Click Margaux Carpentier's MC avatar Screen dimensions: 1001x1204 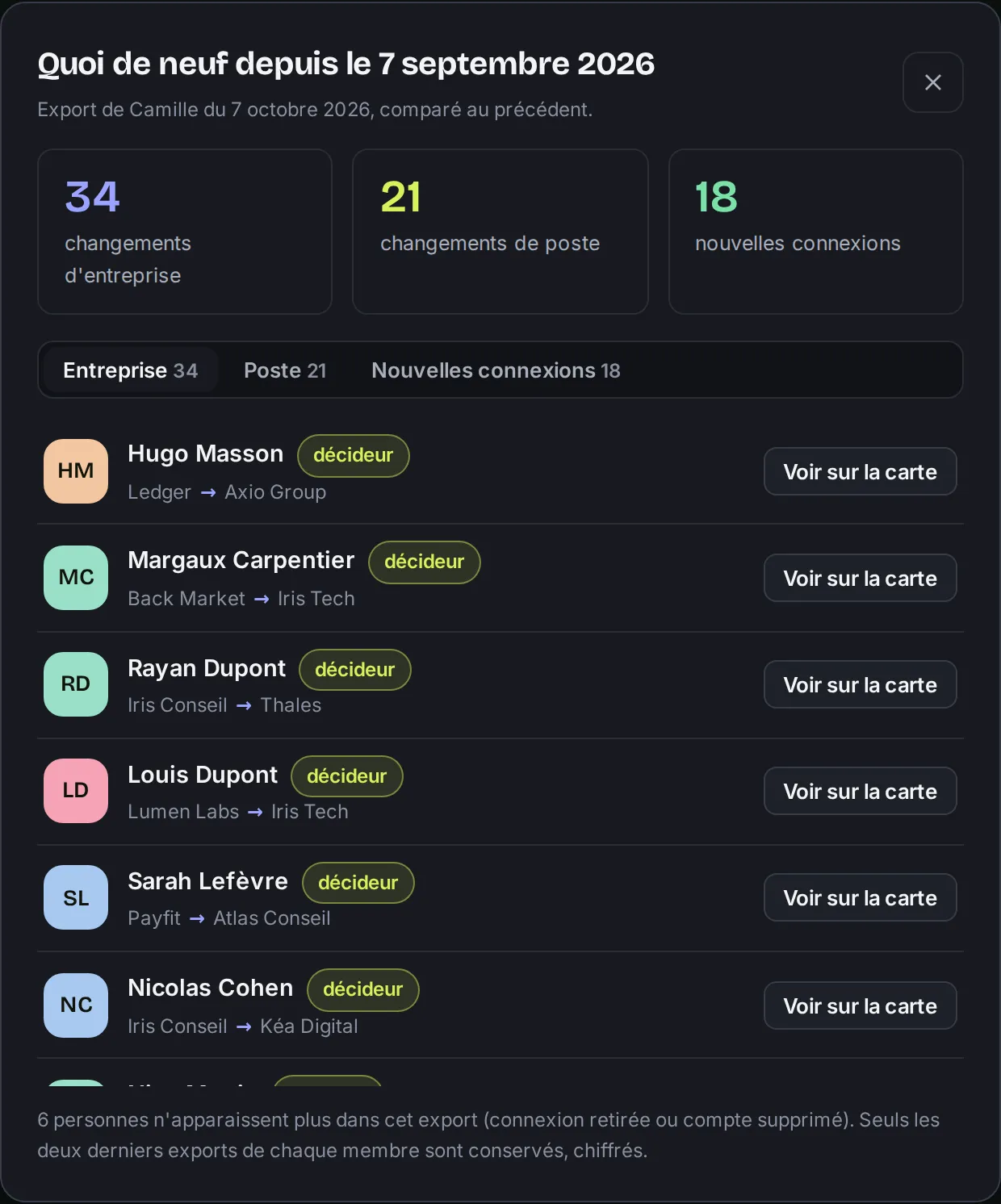tap(76, 578)
